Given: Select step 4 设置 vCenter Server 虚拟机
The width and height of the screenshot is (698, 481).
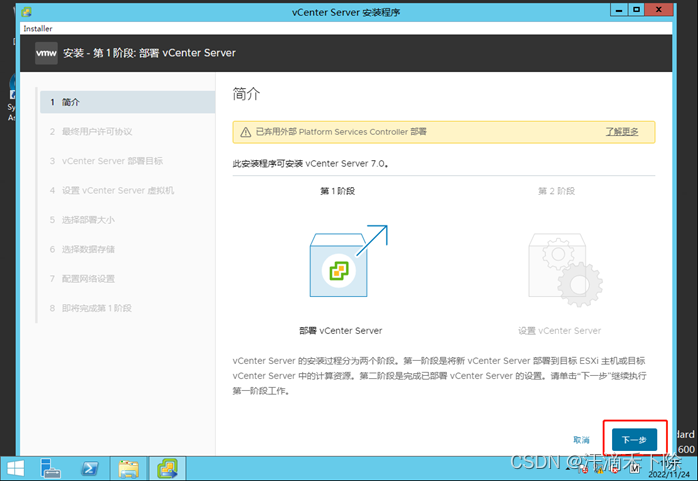Looking at the screenshot, I should tap(112, 190).
